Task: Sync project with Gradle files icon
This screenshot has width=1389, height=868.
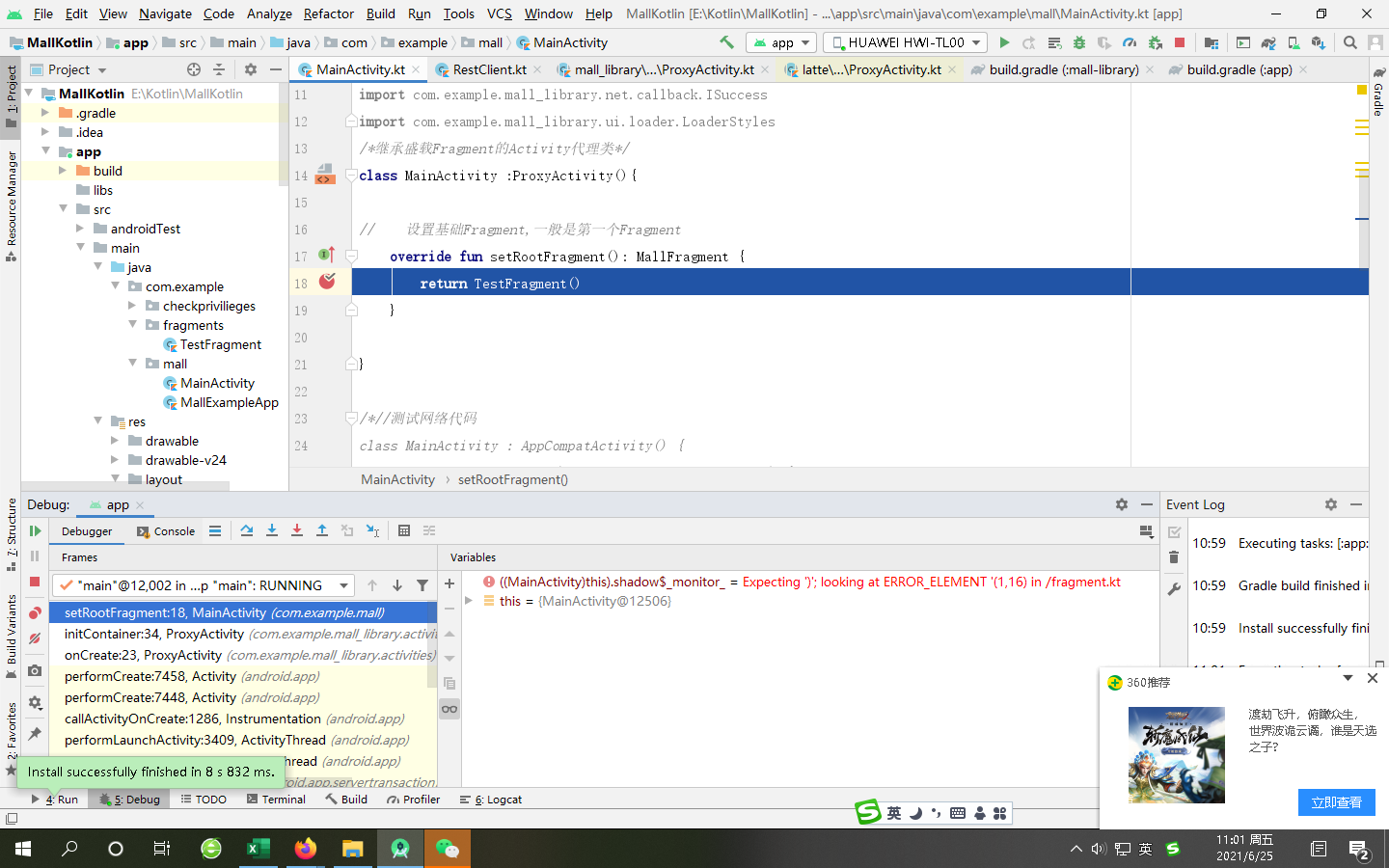Action: point(1268,42)
